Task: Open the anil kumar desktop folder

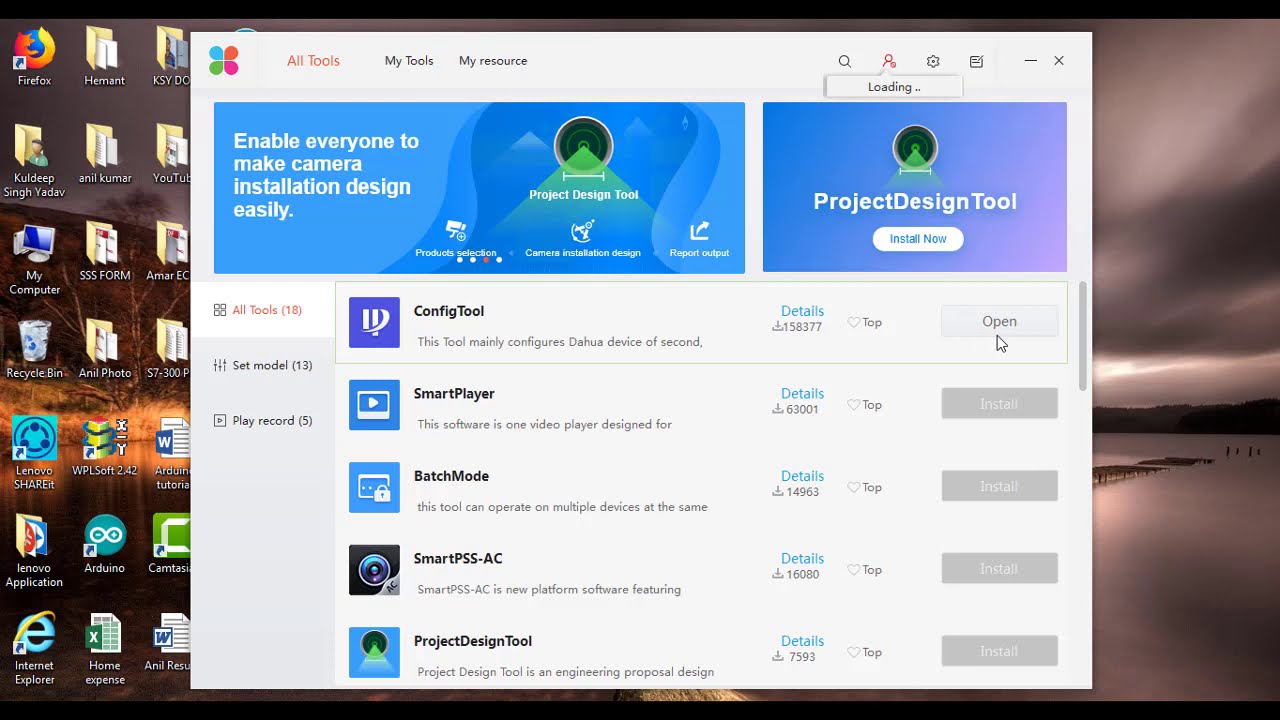Action: pyautogui.click(x=104, y=155)
